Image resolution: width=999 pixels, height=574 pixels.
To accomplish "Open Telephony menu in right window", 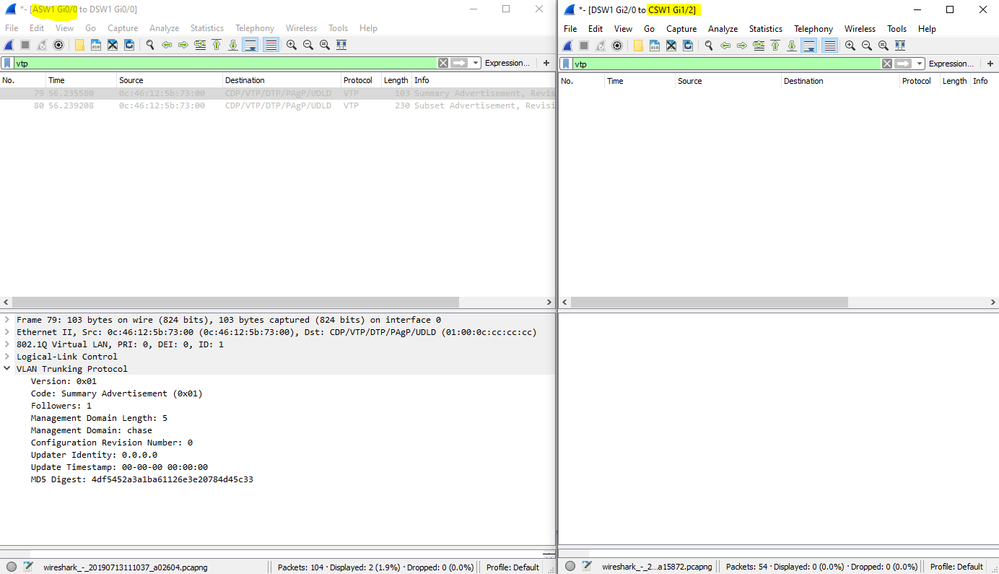I will pos(813,29).
